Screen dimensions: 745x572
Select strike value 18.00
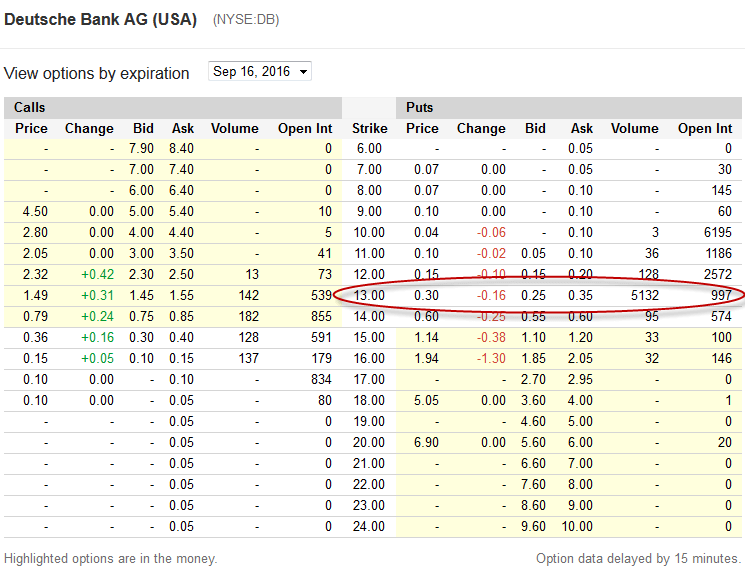click(x=369, y=400)
